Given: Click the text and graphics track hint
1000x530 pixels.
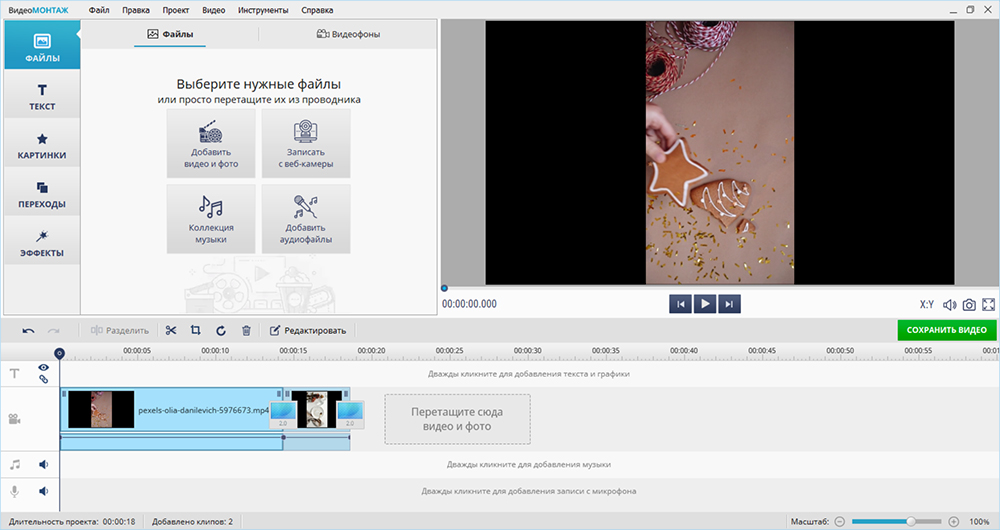Looking at the screenshot, I should pyautogui.click(x=529, y=374).
